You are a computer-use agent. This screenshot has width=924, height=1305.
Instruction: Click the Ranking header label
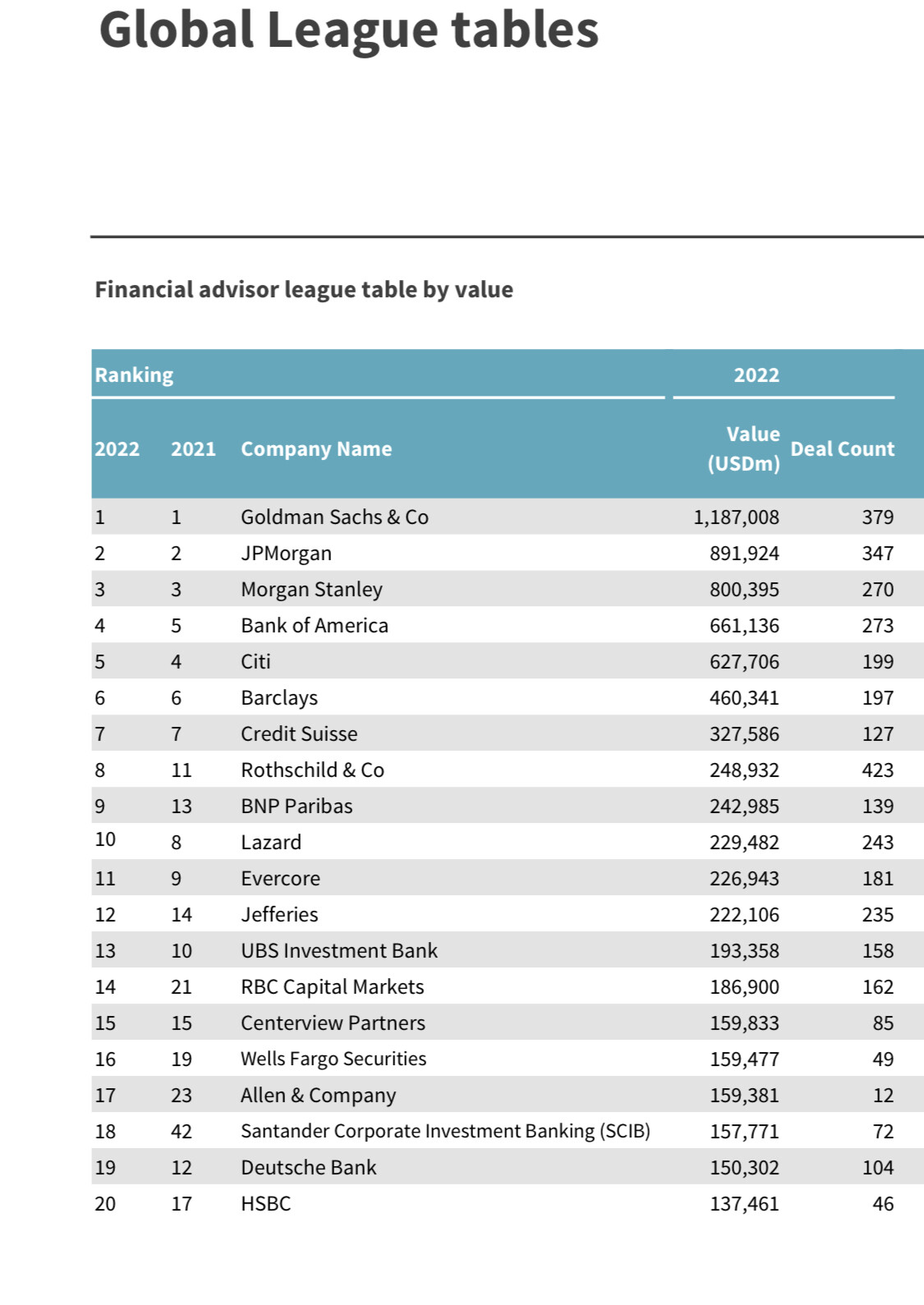tap(134, 375)
